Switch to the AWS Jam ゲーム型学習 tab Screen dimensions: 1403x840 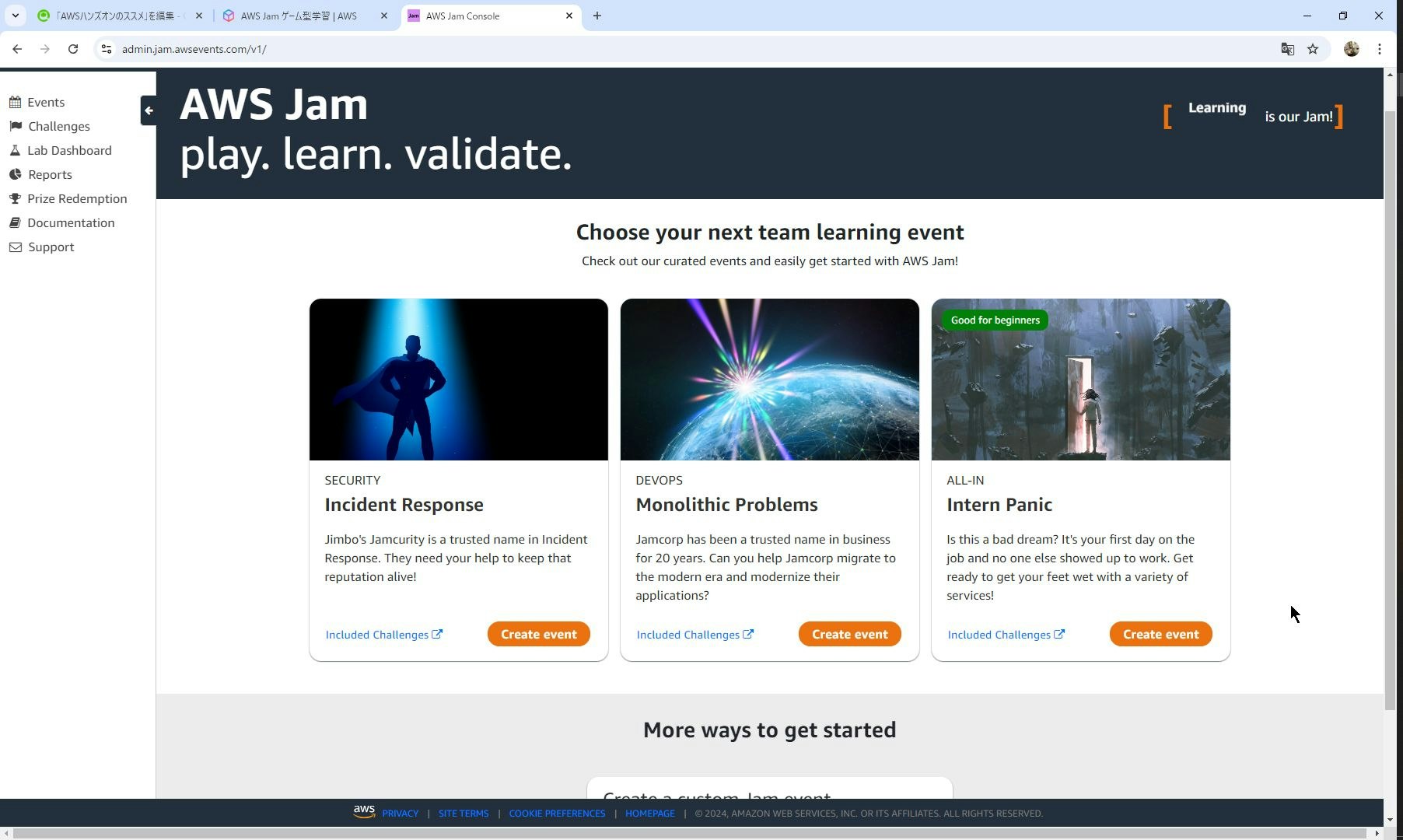pos(305,16)
